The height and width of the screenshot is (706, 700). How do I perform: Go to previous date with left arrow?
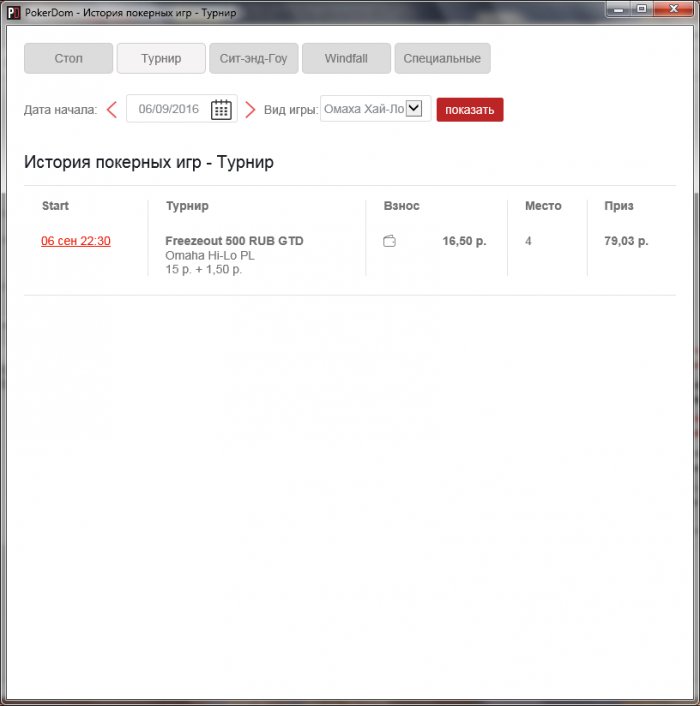click(112, 109)
